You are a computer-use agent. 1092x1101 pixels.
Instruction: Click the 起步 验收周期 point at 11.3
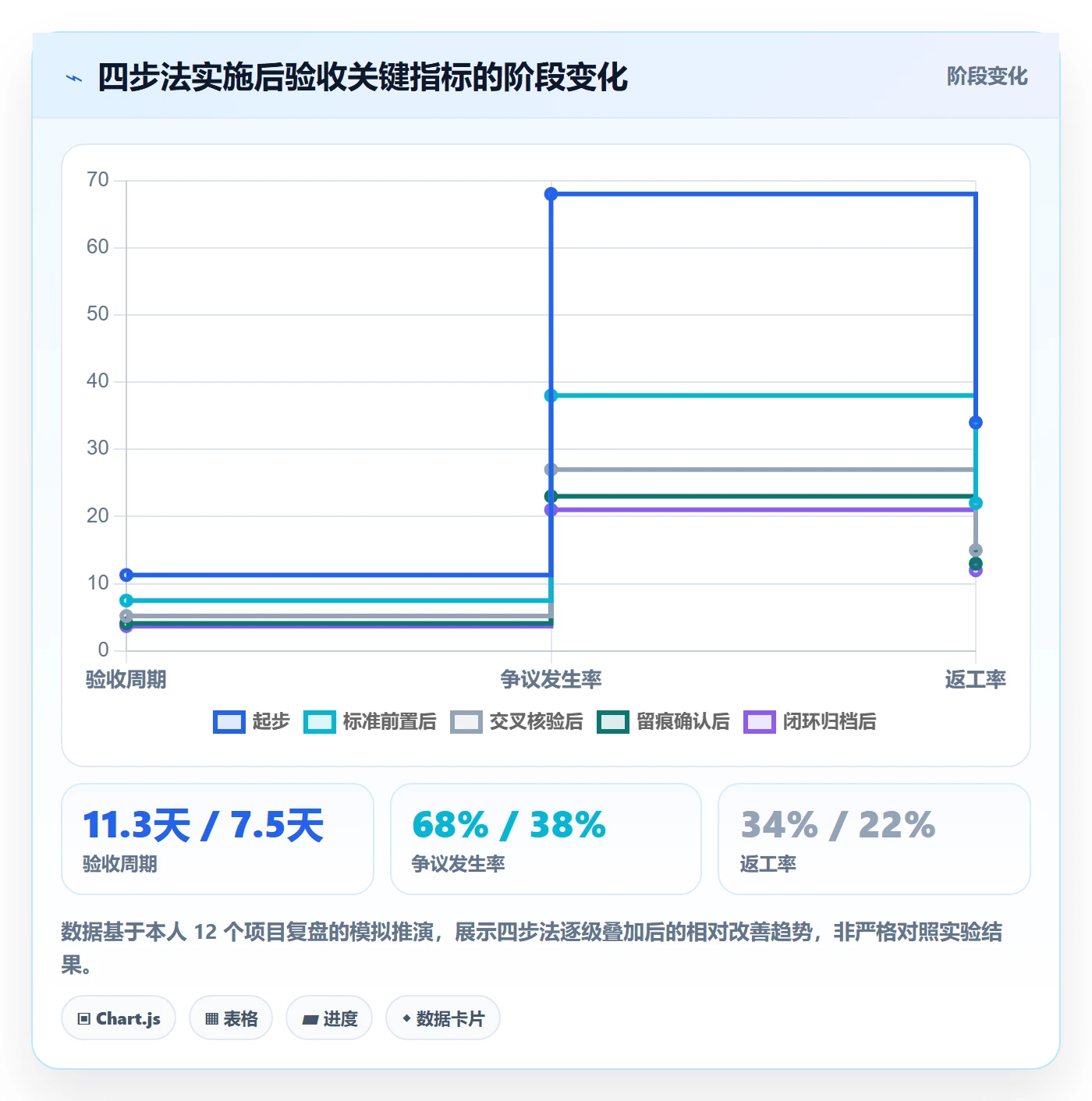coord(126,575)
